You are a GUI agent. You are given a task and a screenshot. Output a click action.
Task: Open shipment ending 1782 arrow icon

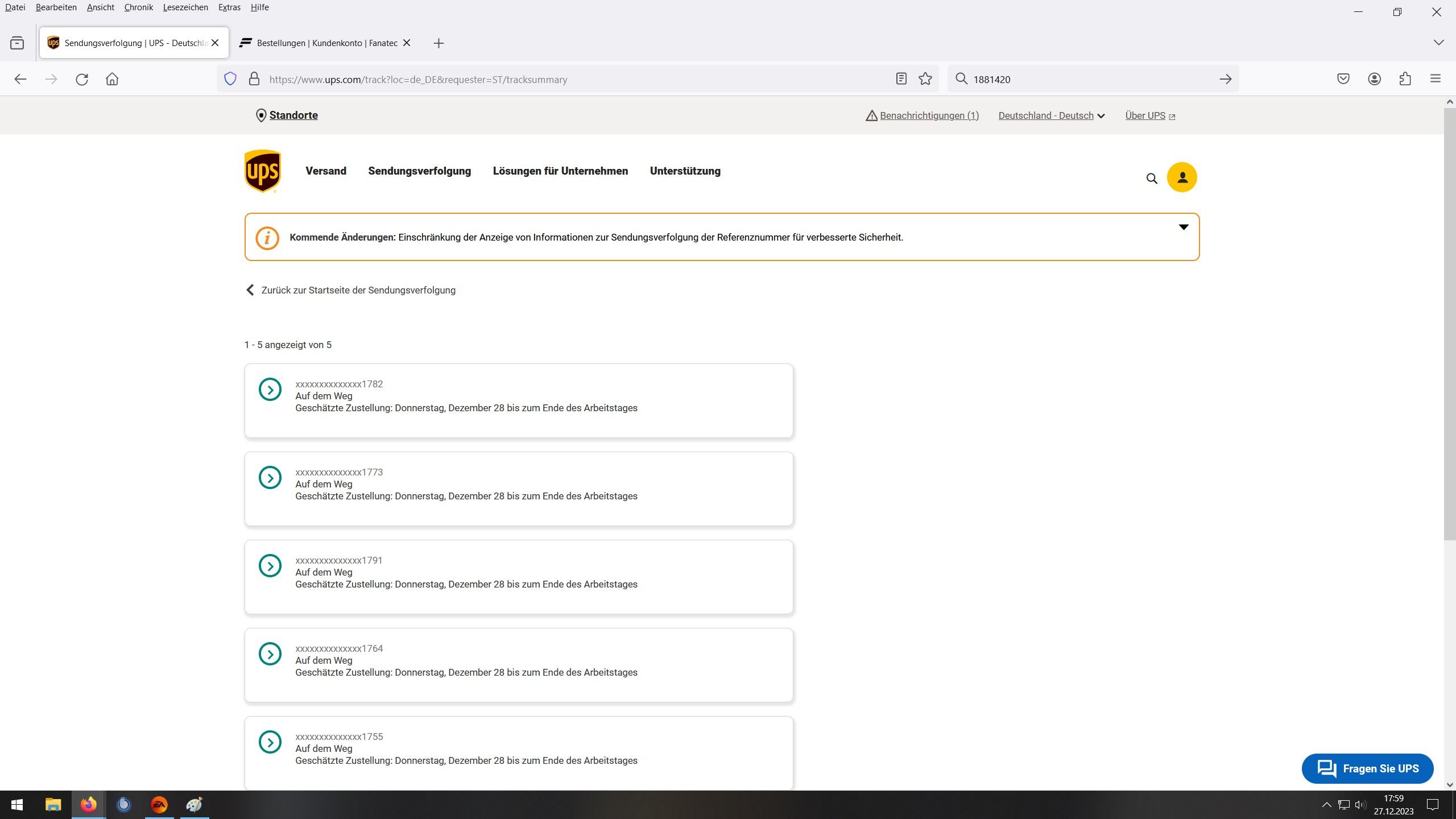pos(270,390)
